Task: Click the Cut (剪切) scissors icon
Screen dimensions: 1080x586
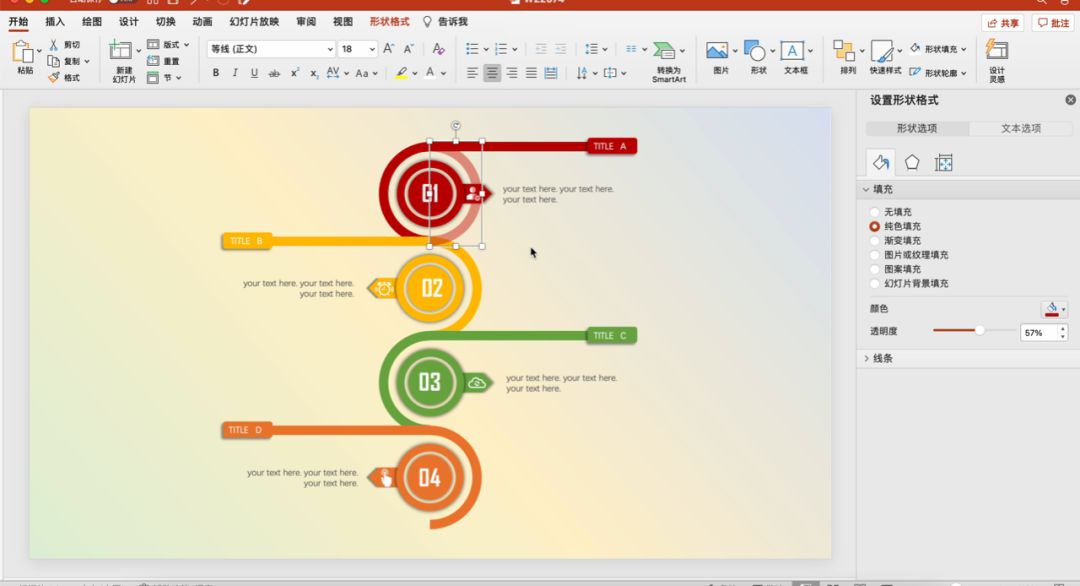Action: click(x=53, y=45)
